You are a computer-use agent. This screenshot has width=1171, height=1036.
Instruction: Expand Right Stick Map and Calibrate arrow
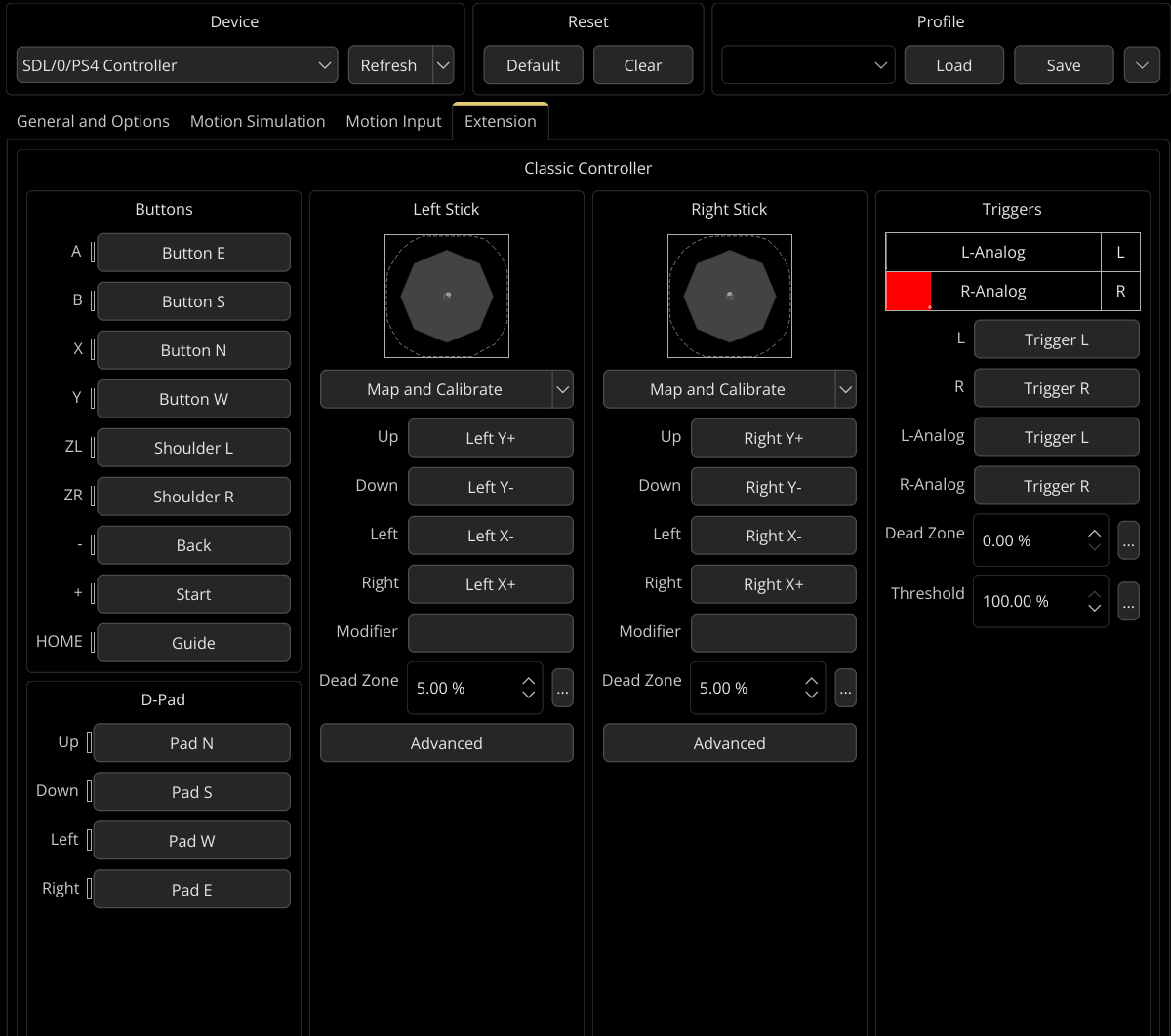pyautogui.click(x=846, y=389)
